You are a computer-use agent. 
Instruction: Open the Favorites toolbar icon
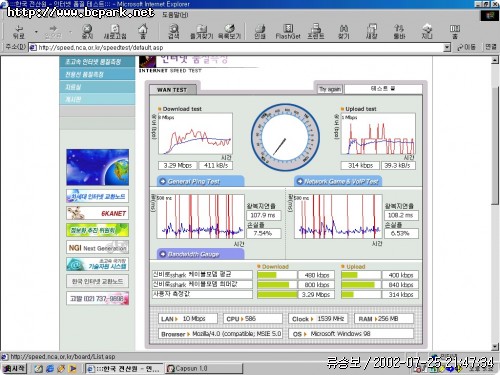(x=201, y=31)
